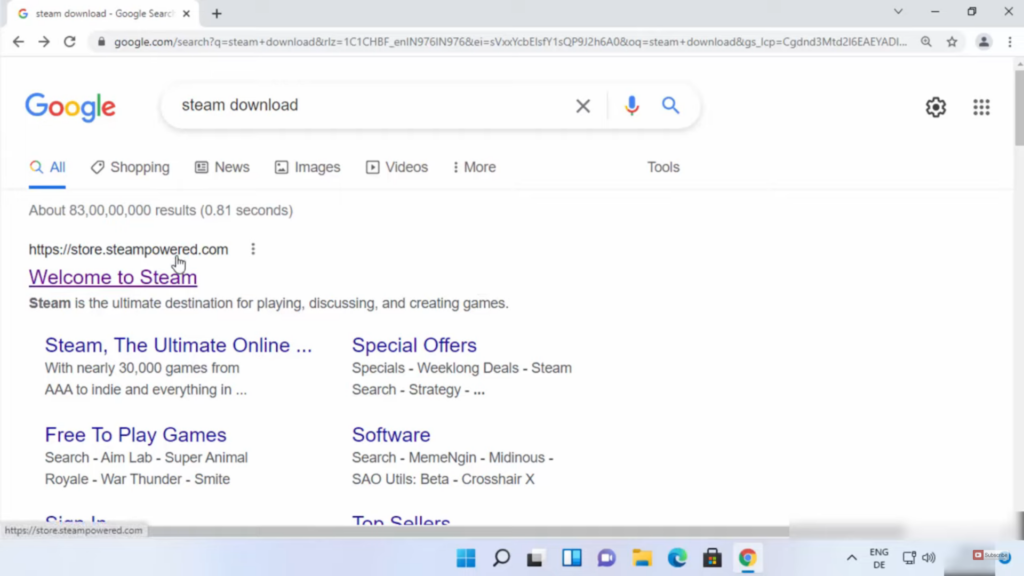Bookmark this page with star icon
The width and height of the screenshot is (1024, 576).
[x=952, y=42]
